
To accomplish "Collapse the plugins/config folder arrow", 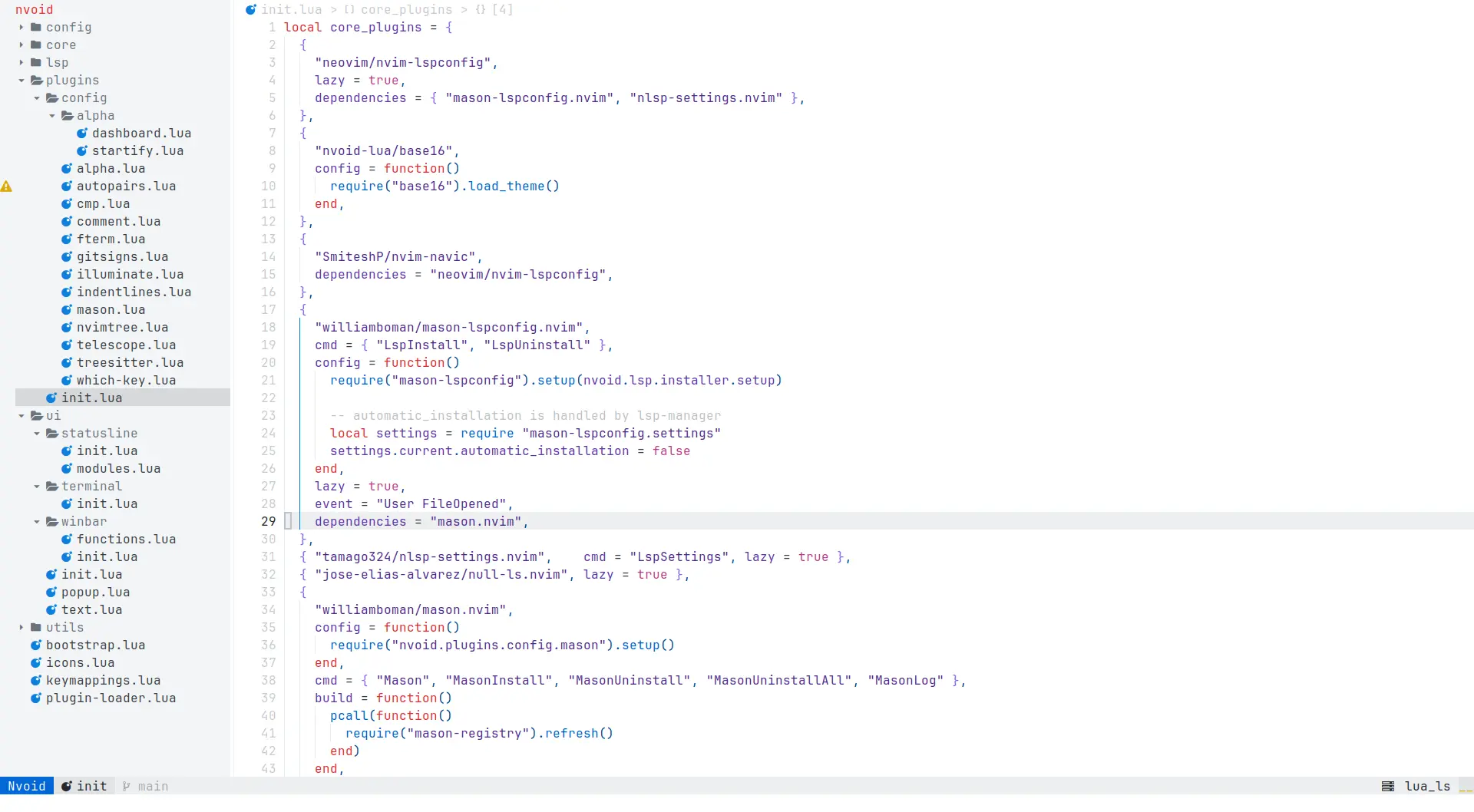I will (37, 98).
